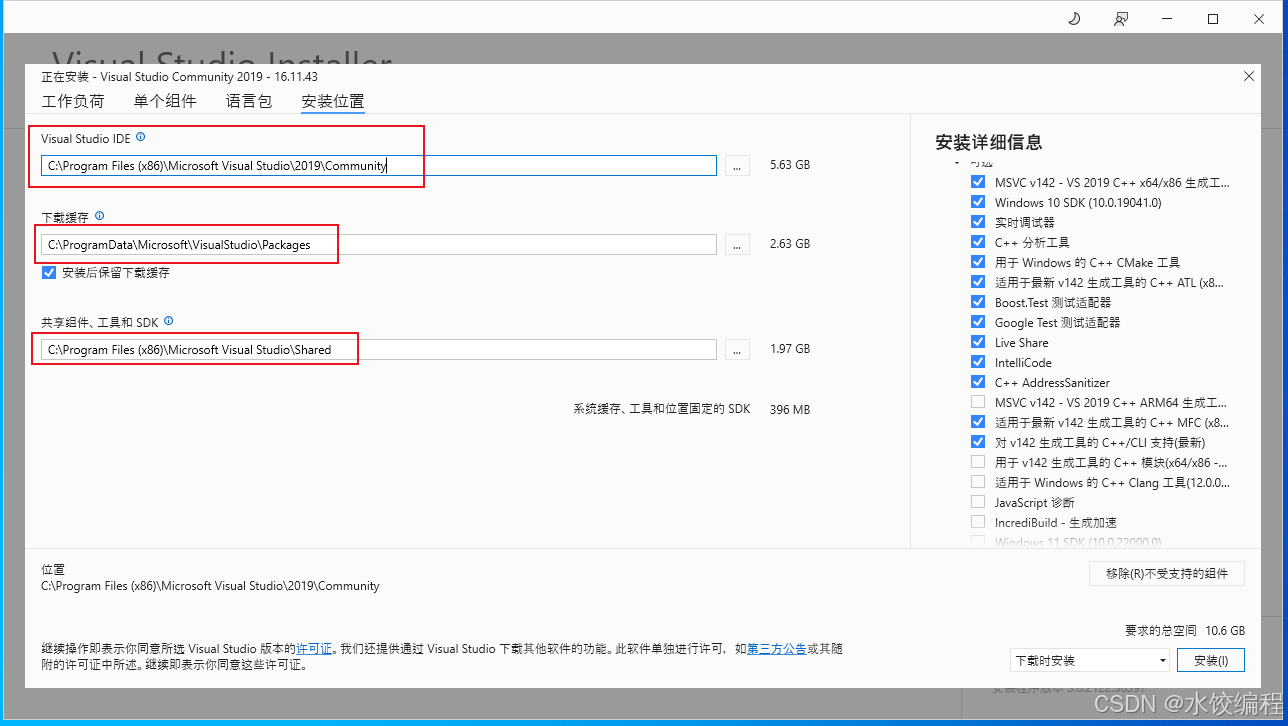Toggle 安装后保留下载缓存 checkbox
1288x726 pixels.
pyautogui.click(x=49, y=272)
